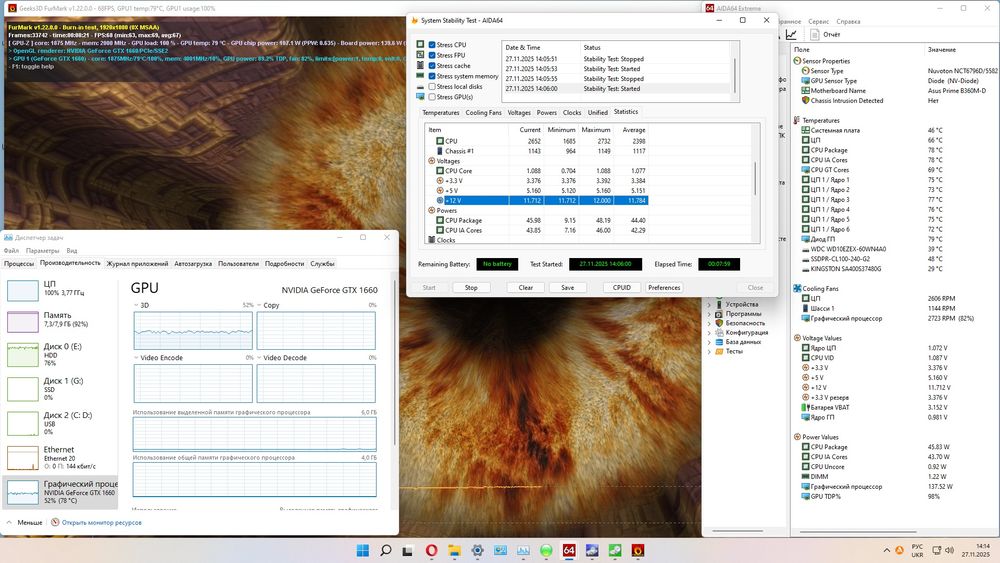The height and width of the screenshot is (563, 1000).
Task: Expand the Программы tree node in AIDA64
Action: click(x=709, y=314)
